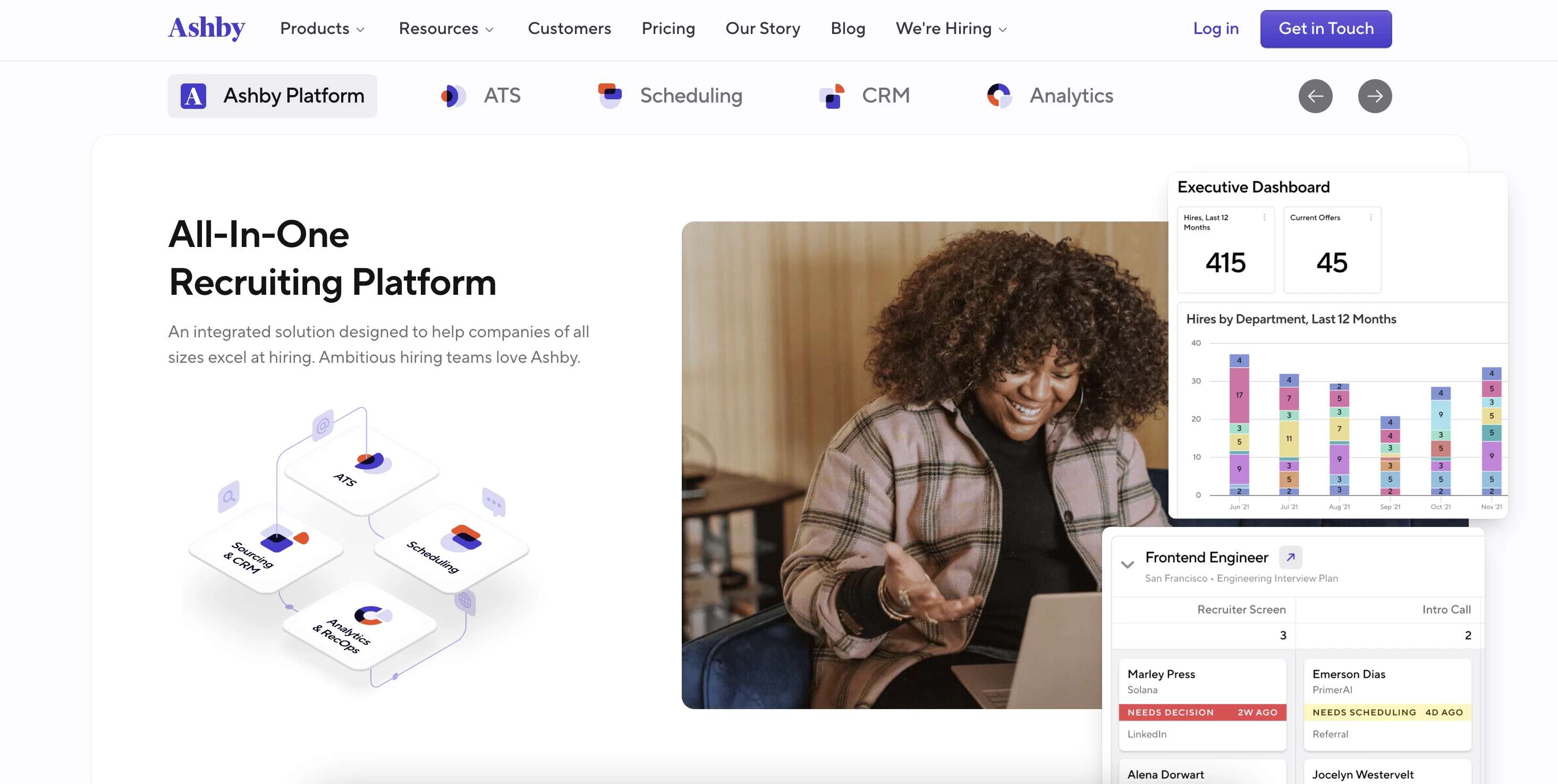Toggle the NEEDS DECISION status label
This screenshot has height=784, width=1558.
(1171, 712)
